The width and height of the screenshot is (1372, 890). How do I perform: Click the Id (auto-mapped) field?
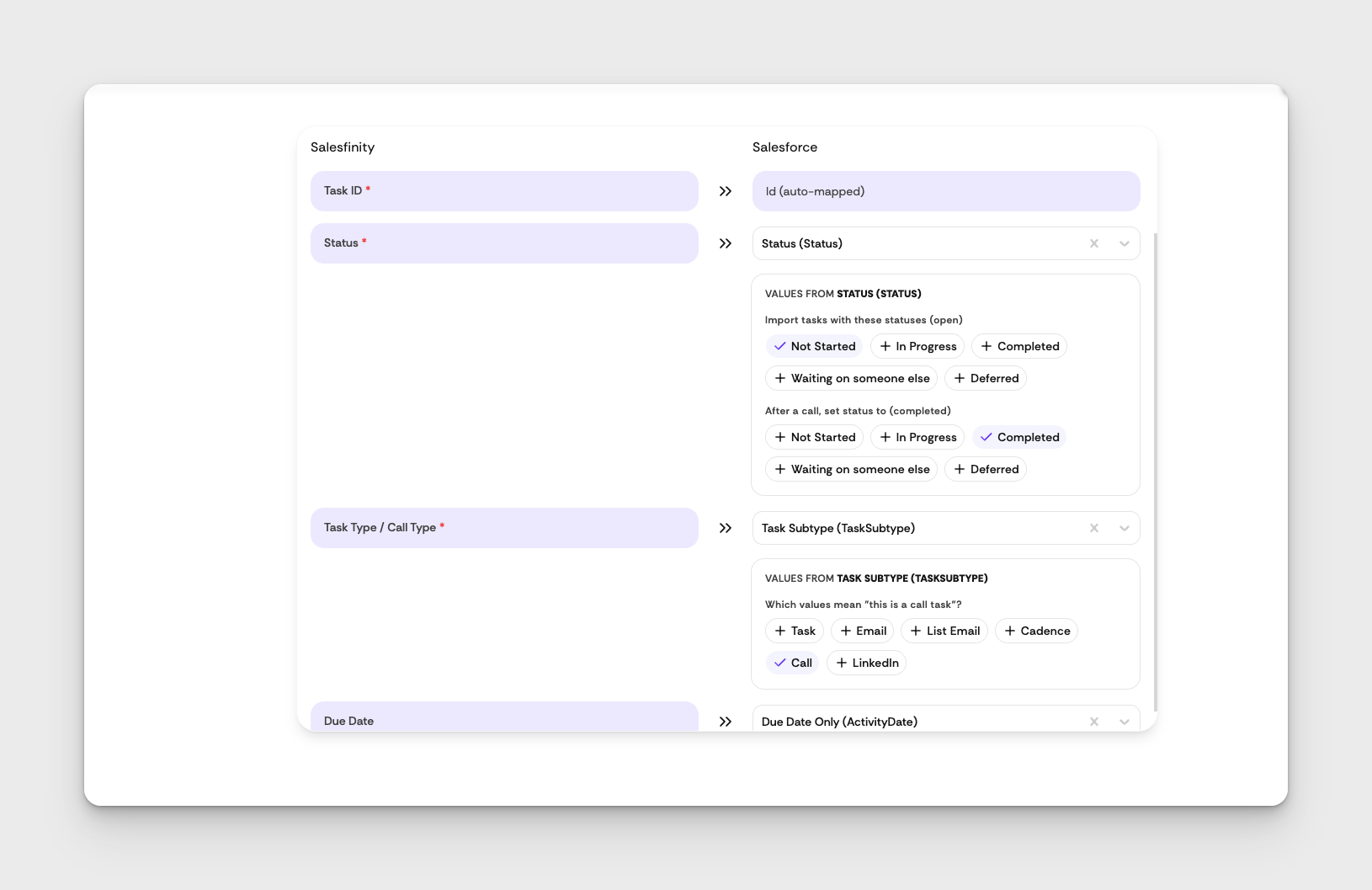(946, 191)
